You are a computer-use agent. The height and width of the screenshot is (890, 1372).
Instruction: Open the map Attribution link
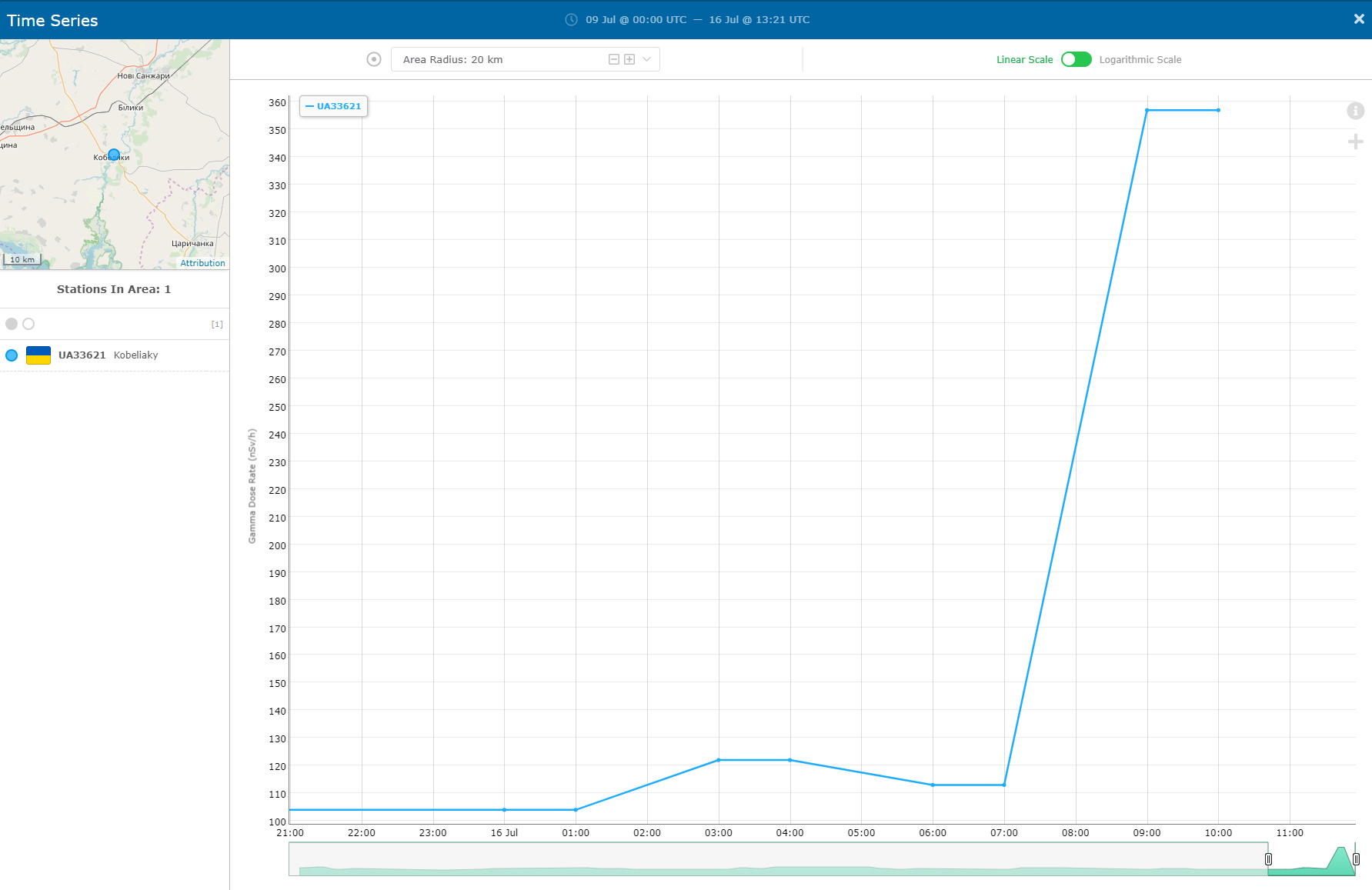(x=202, y=263)
